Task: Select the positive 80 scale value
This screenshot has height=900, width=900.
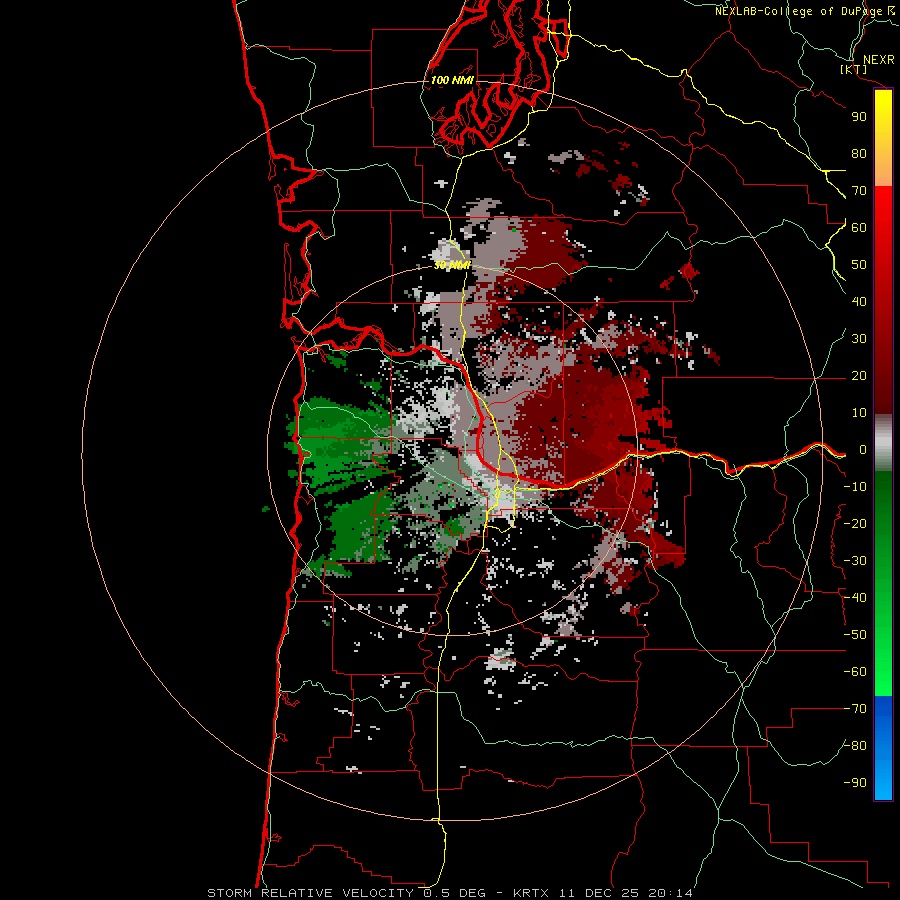Action: (x=859, y=154)
